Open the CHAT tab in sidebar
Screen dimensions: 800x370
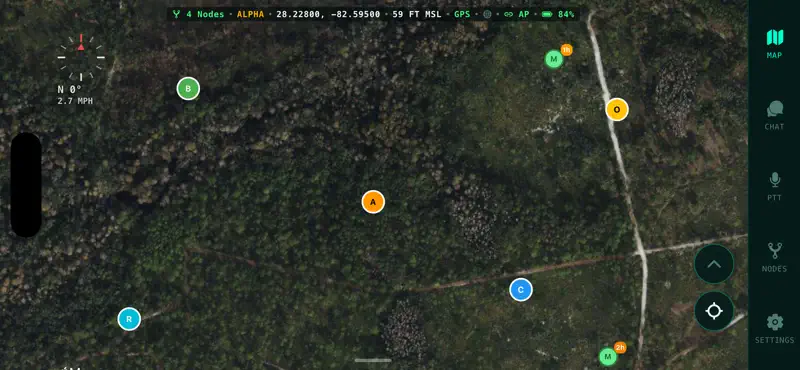pos(774,115)
